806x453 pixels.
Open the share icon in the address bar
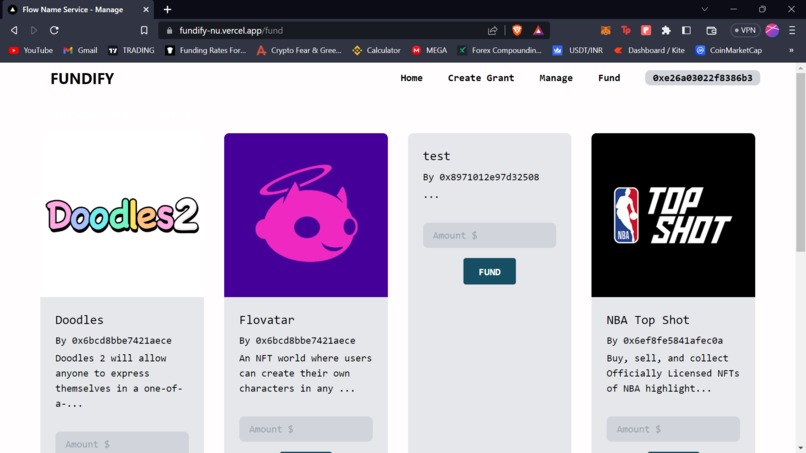[x=492, y=30]
